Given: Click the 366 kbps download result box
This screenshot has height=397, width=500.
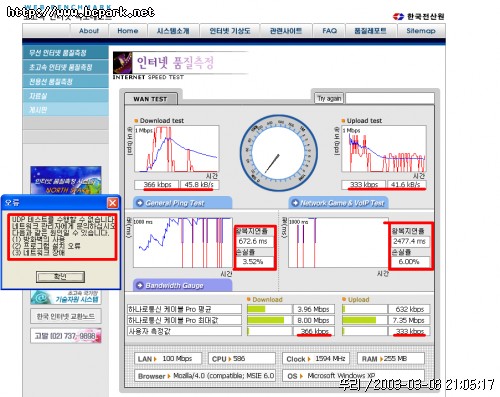Looking at the screenshot, I should click(x=157, y=184).
